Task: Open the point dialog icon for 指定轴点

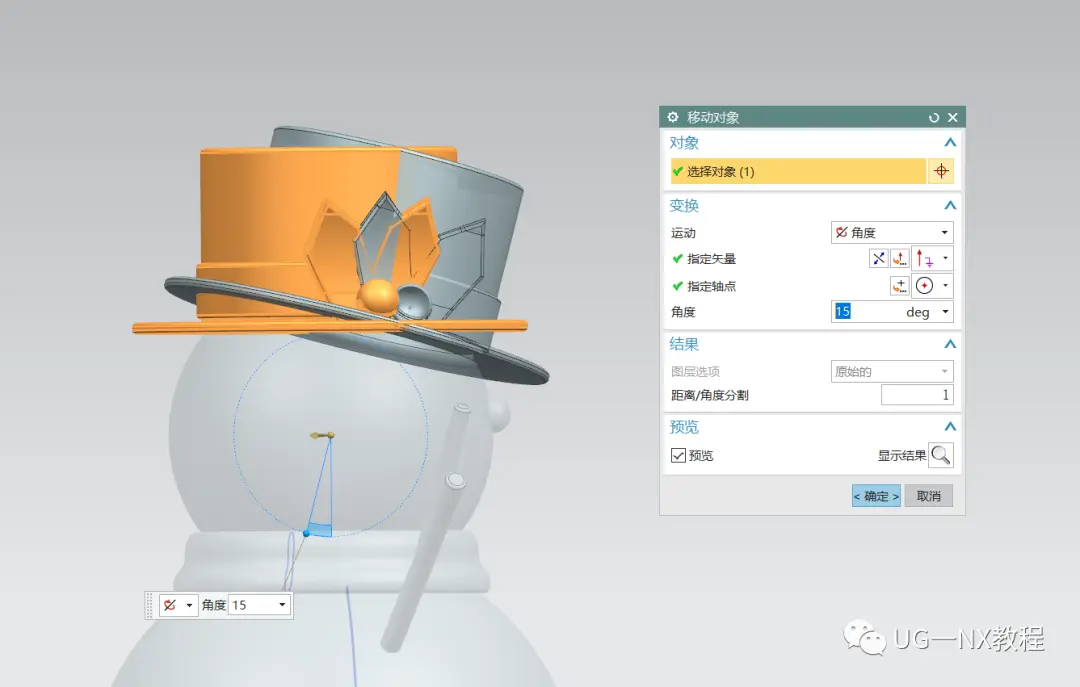Action: (x=900, y=285)
